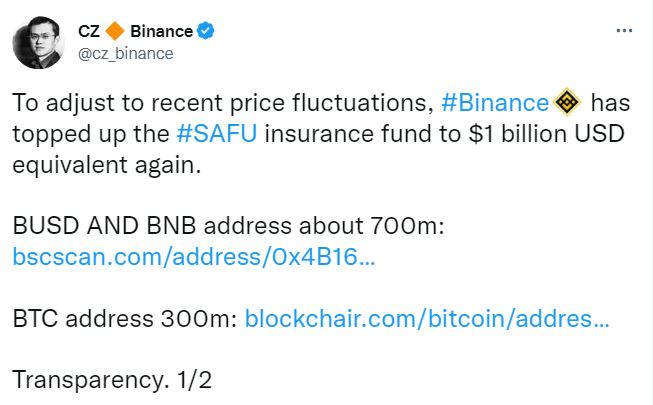Follow the bscscan.com address link
Viewport: 653px width, 405px height.
click(195, 256)
